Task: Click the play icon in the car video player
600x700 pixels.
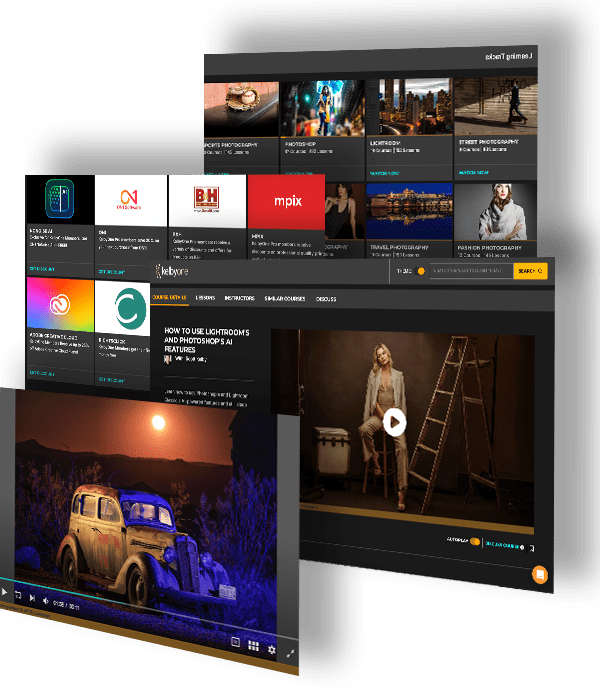Action: point(5,592)
